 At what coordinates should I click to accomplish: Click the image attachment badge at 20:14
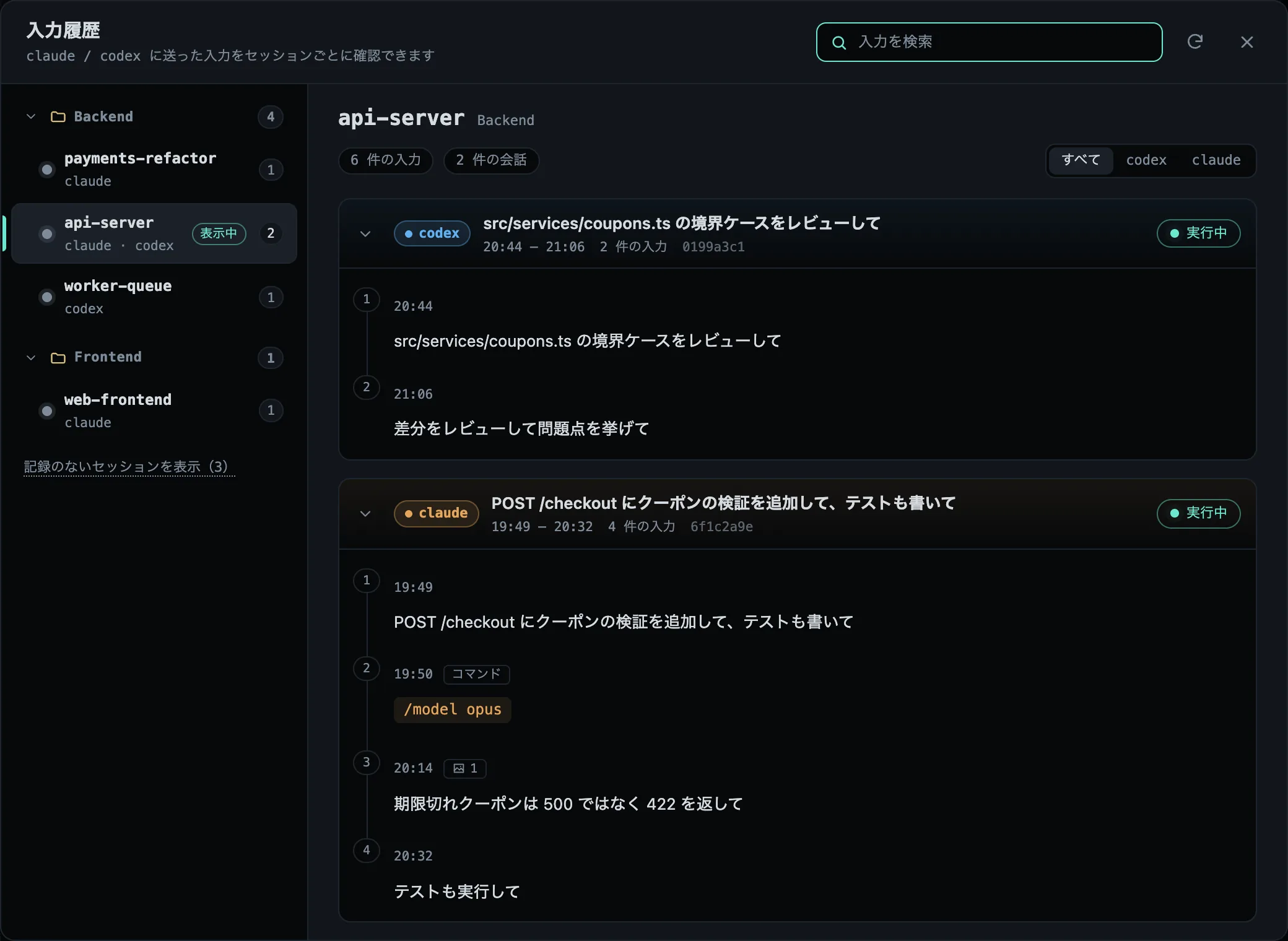coord(465,768)
